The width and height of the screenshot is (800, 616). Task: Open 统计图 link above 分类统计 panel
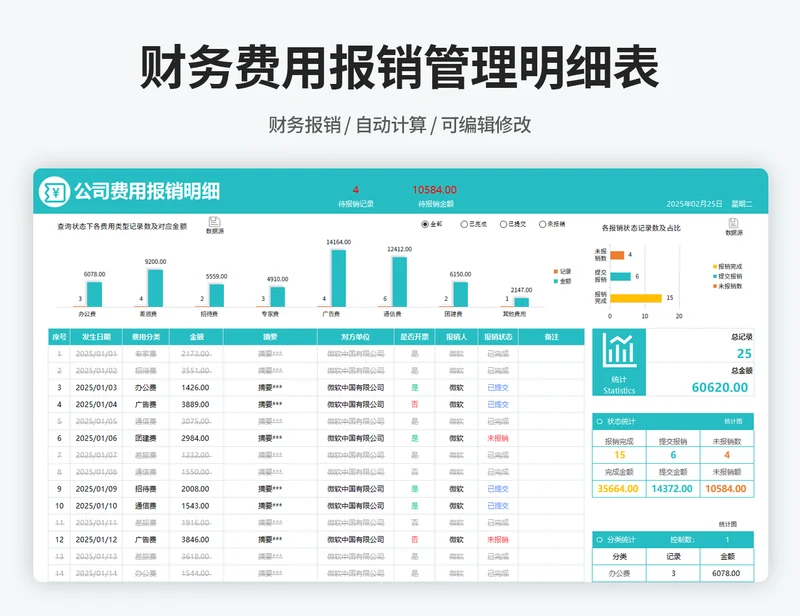pyautogui.click(x=728, y=524)
